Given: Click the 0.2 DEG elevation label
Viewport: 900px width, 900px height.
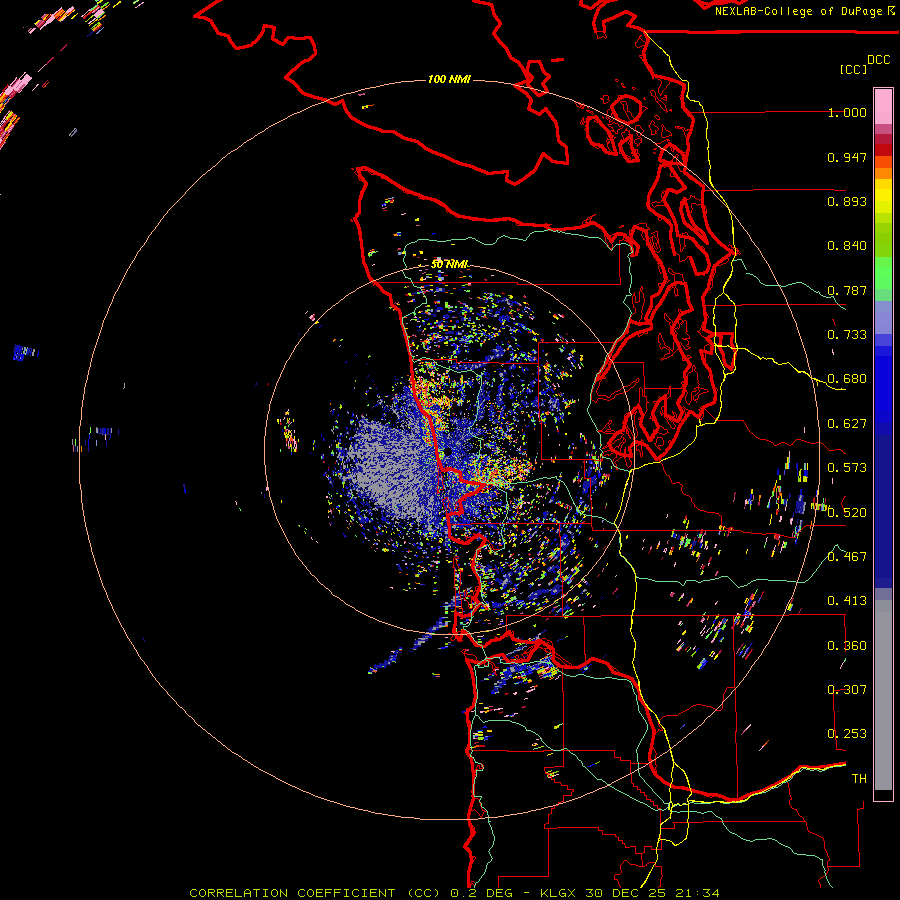Looking at the screenshot, I should (482, 893).
